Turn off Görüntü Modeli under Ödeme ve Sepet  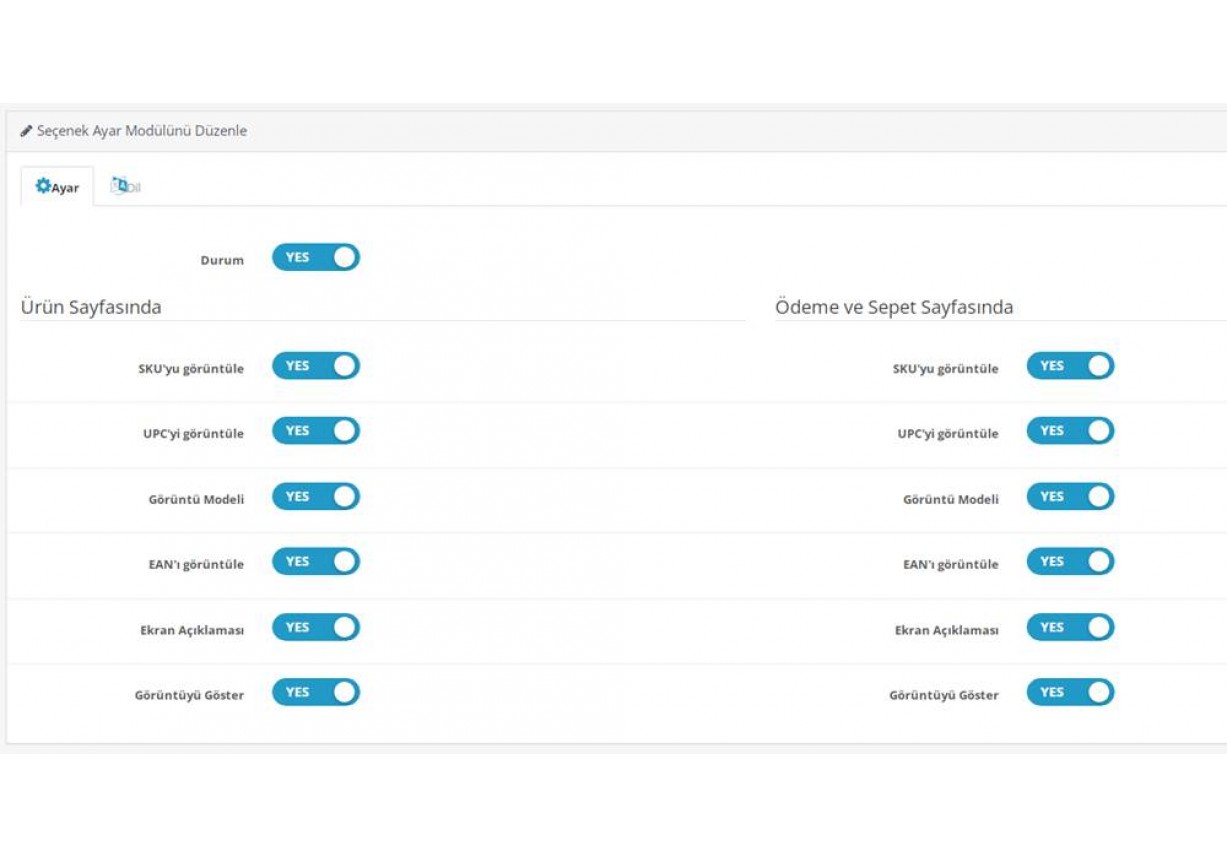coord(1069,497)
